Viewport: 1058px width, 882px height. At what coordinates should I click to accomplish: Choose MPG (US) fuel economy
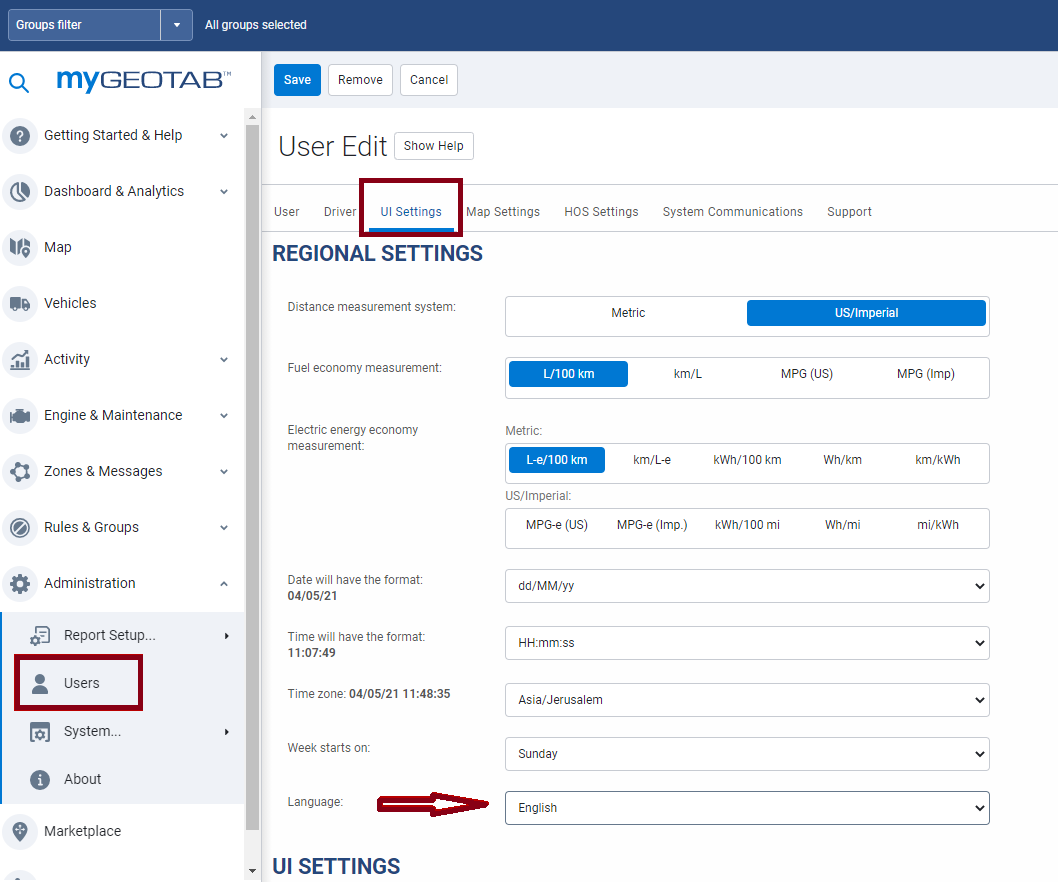pos(806,374)
